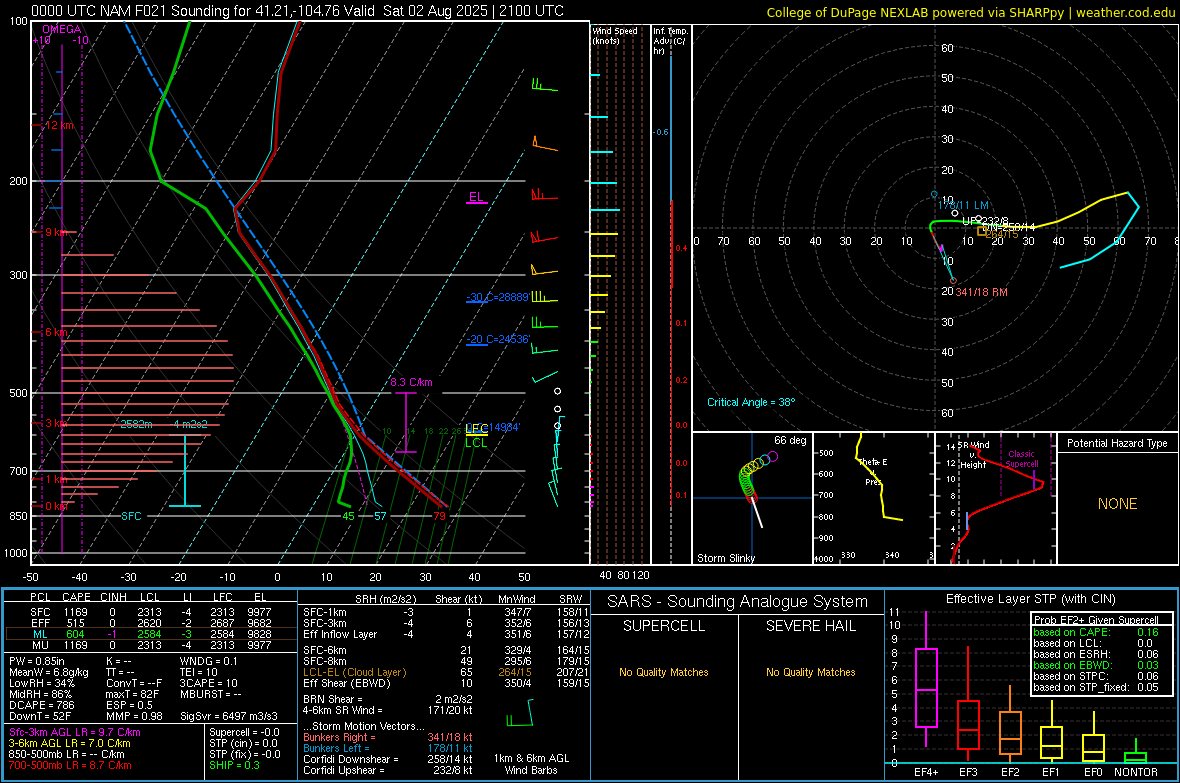
Task: Click the magenta OMEGA label
Action: [x=62, y=29]
